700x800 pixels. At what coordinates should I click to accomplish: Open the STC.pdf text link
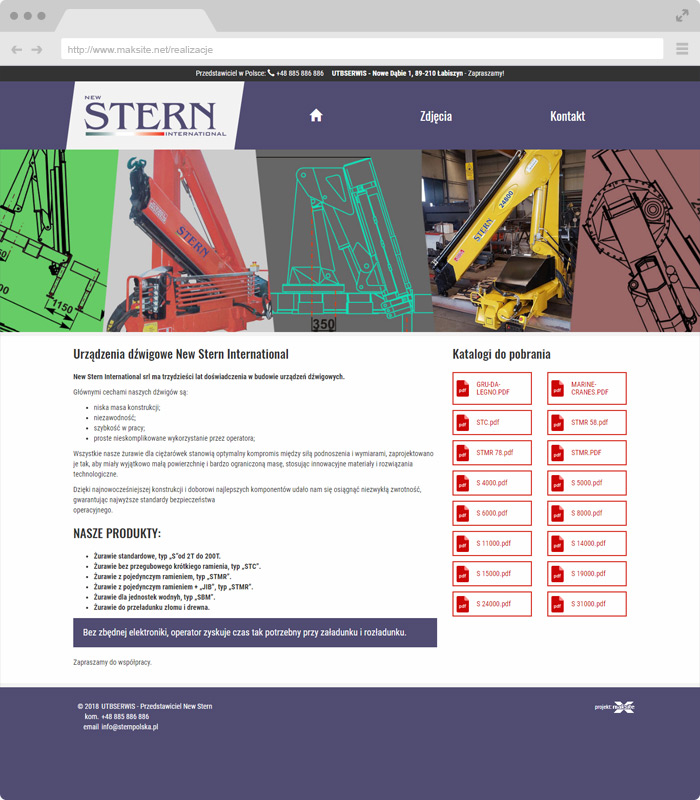488,422
